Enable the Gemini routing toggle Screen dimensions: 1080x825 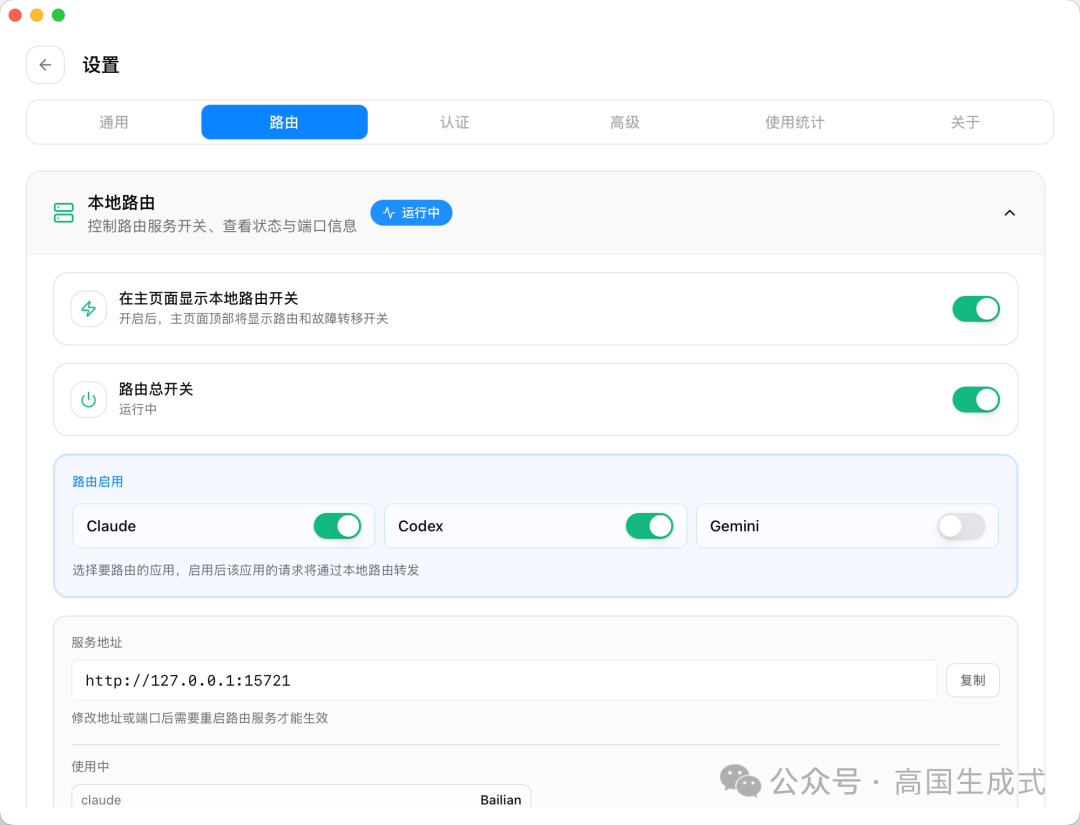[x=961, y=526]
